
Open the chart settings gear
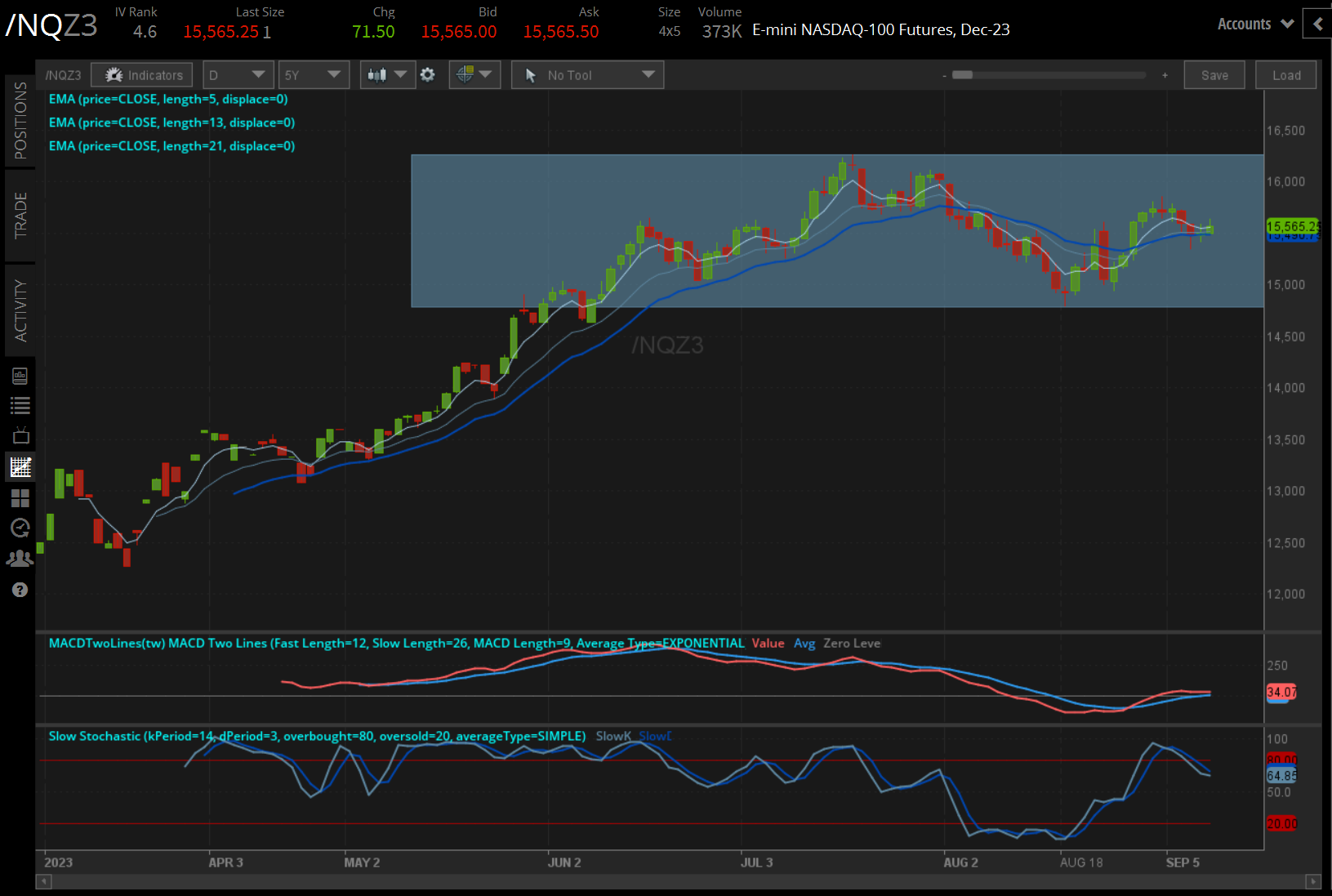[427, 75]
